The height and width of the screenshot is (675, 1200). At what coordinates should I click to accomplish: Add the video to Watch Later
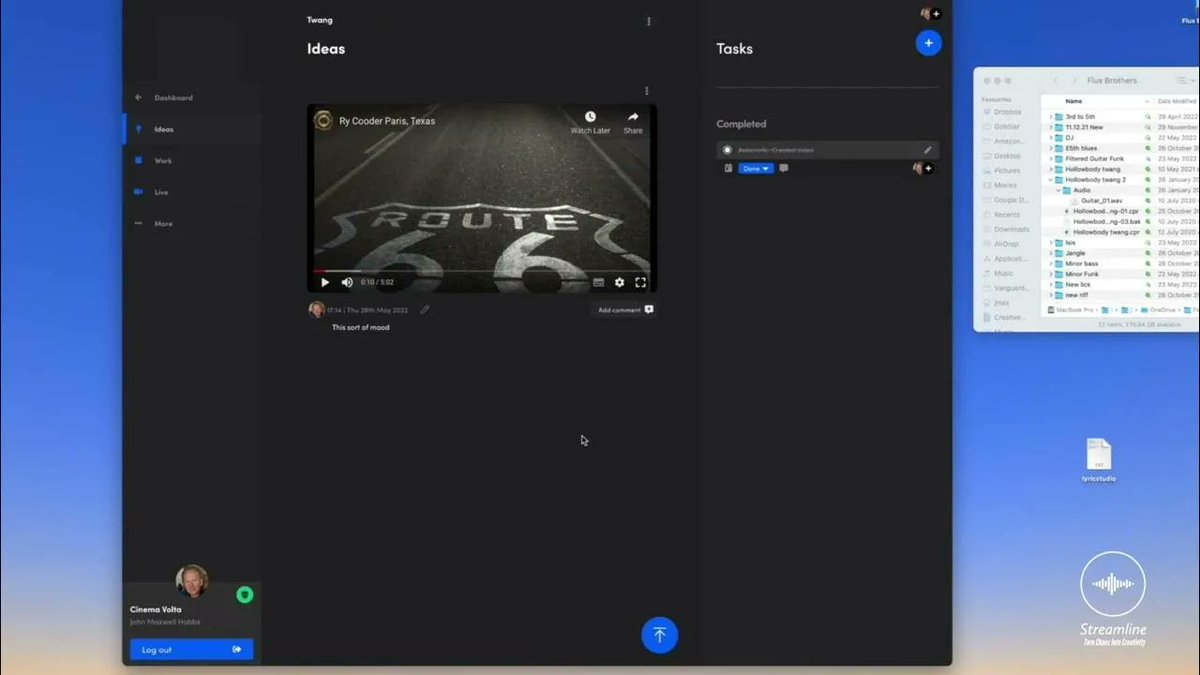(590, 122)
